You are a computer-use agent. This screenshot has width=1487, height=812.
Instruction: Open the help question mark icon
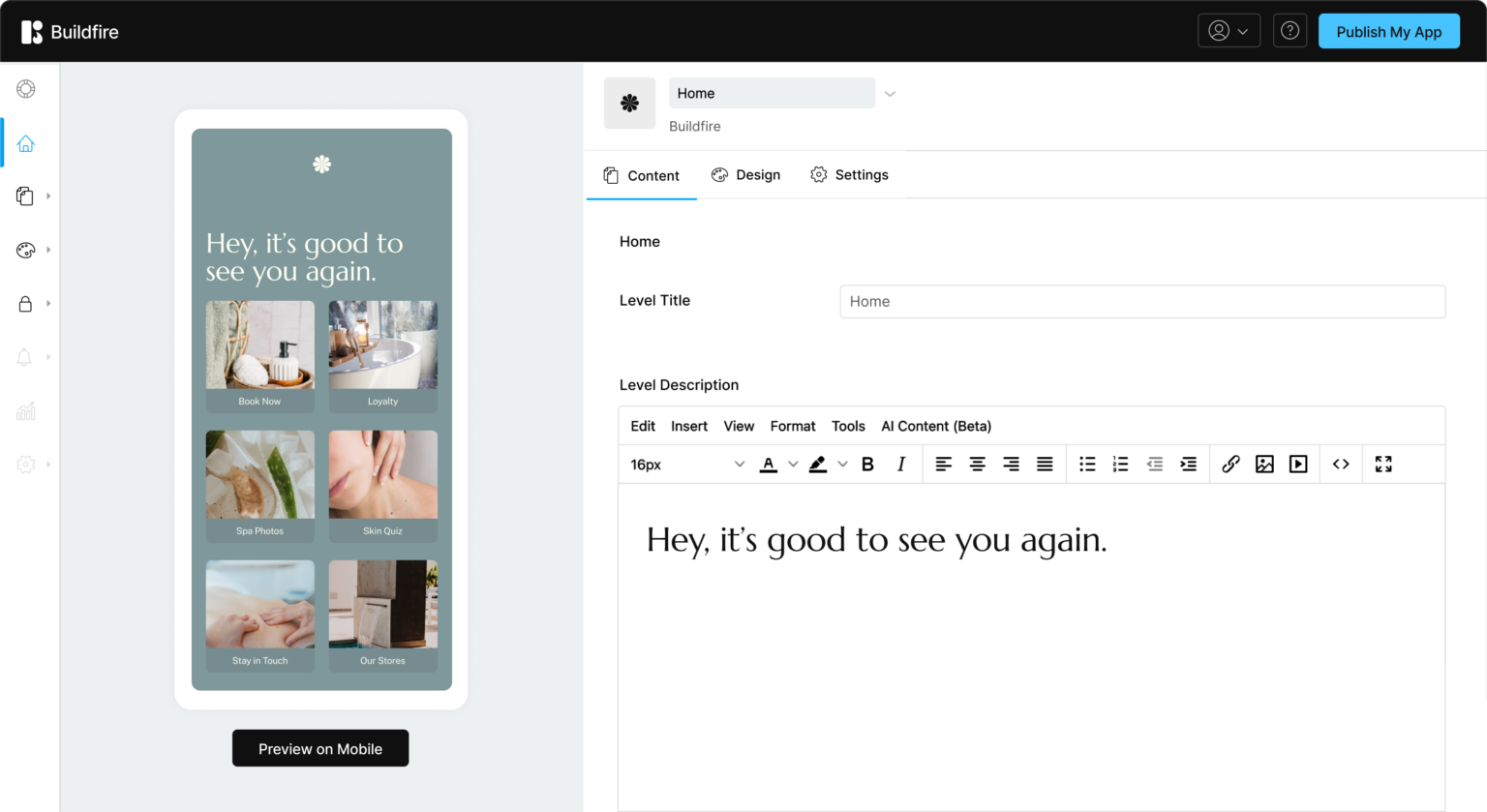click(1290, 31)
